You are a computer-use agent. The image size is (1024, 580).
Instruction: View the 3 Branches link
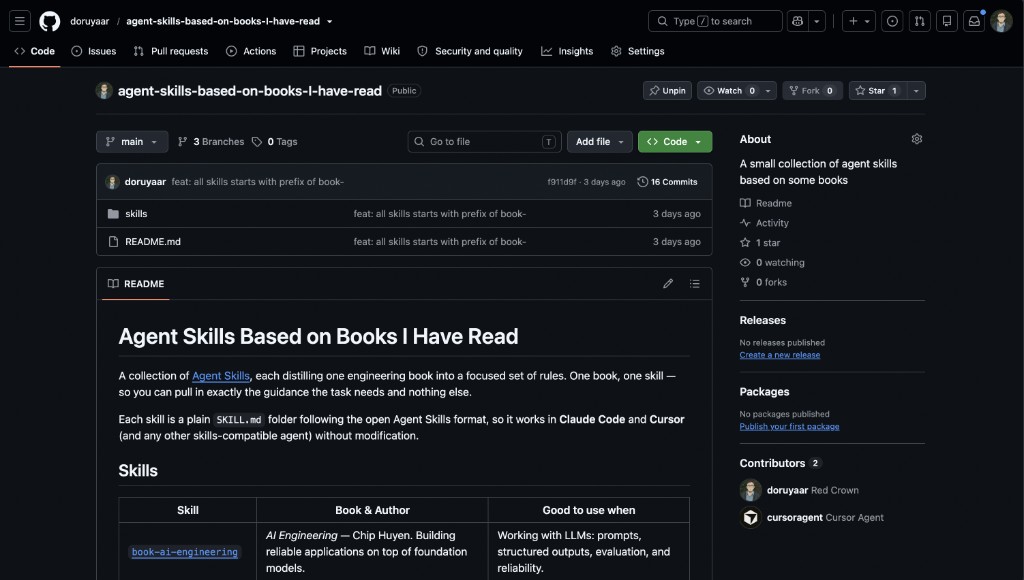pyautogui.click(x=211, y=142)
